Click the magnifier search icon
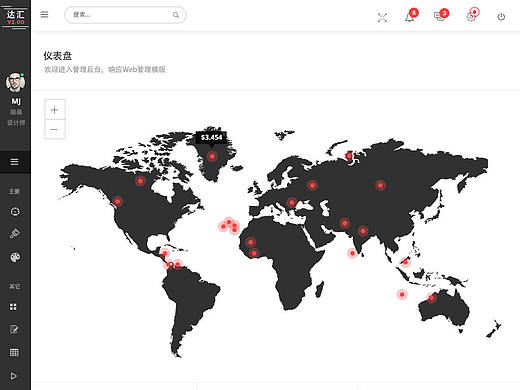Screen dimensions: 520x390 pyautogui.click(x=176, y=15)
